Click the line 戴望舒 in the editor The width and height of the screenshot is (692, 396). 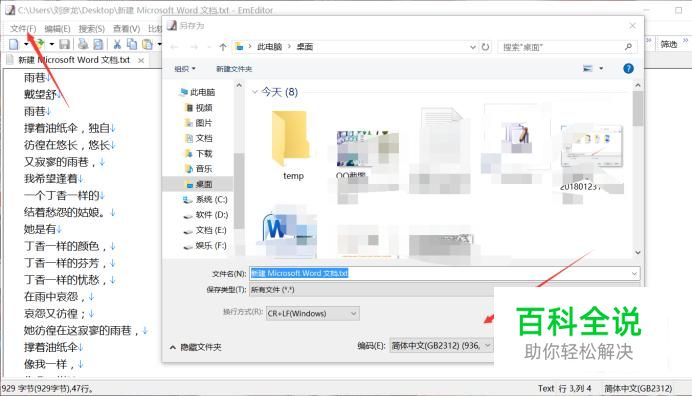coord(40,94)
